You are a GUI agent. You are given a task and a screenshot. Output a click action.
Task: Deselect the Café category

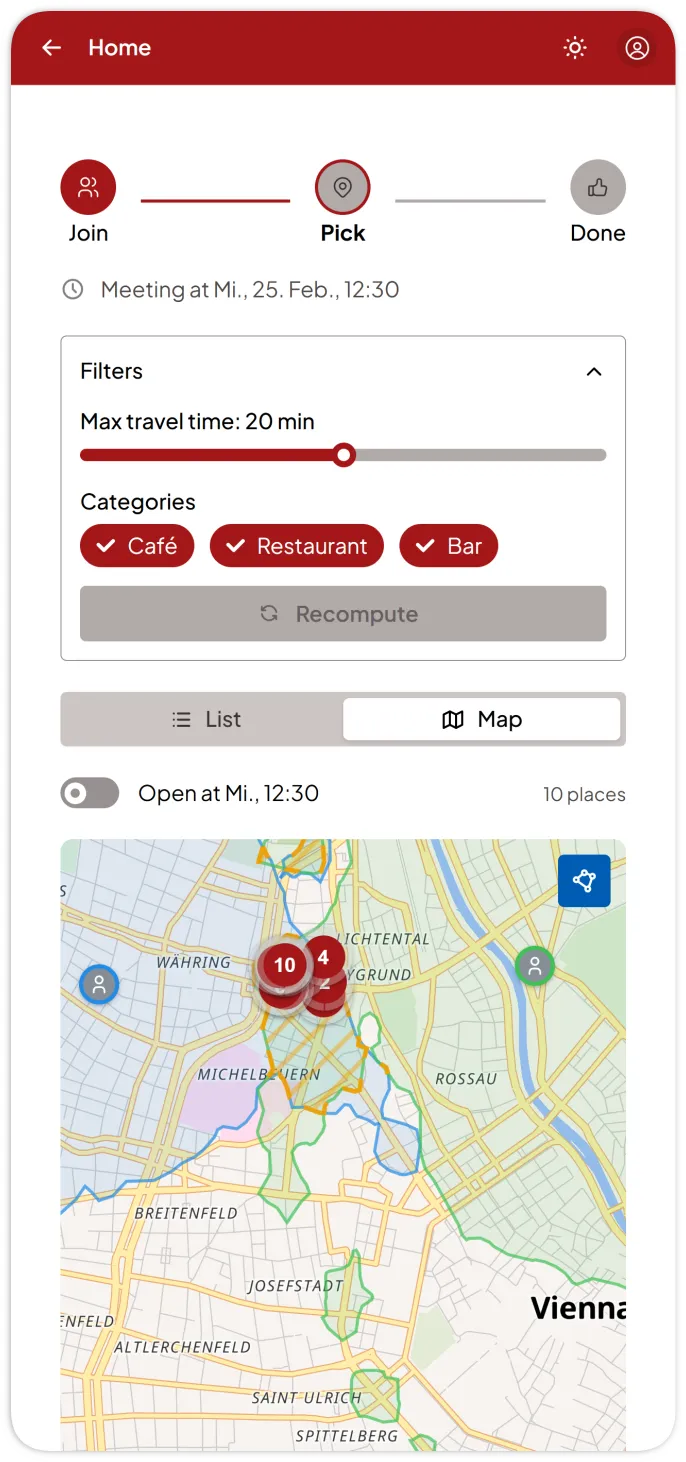(137, 546)
